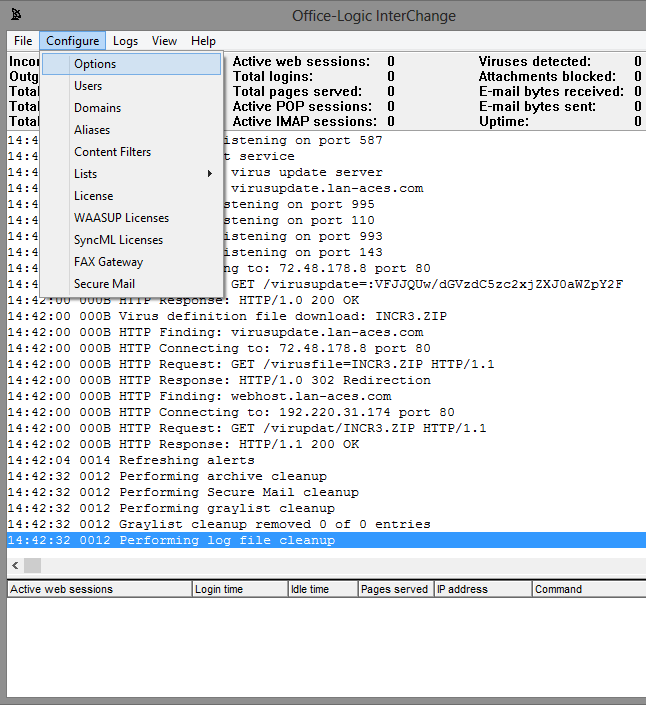Screen dimensions: 646x705
Task: Select 'Connecting to: 192.220.31.174' line
Action: point(326,412)
